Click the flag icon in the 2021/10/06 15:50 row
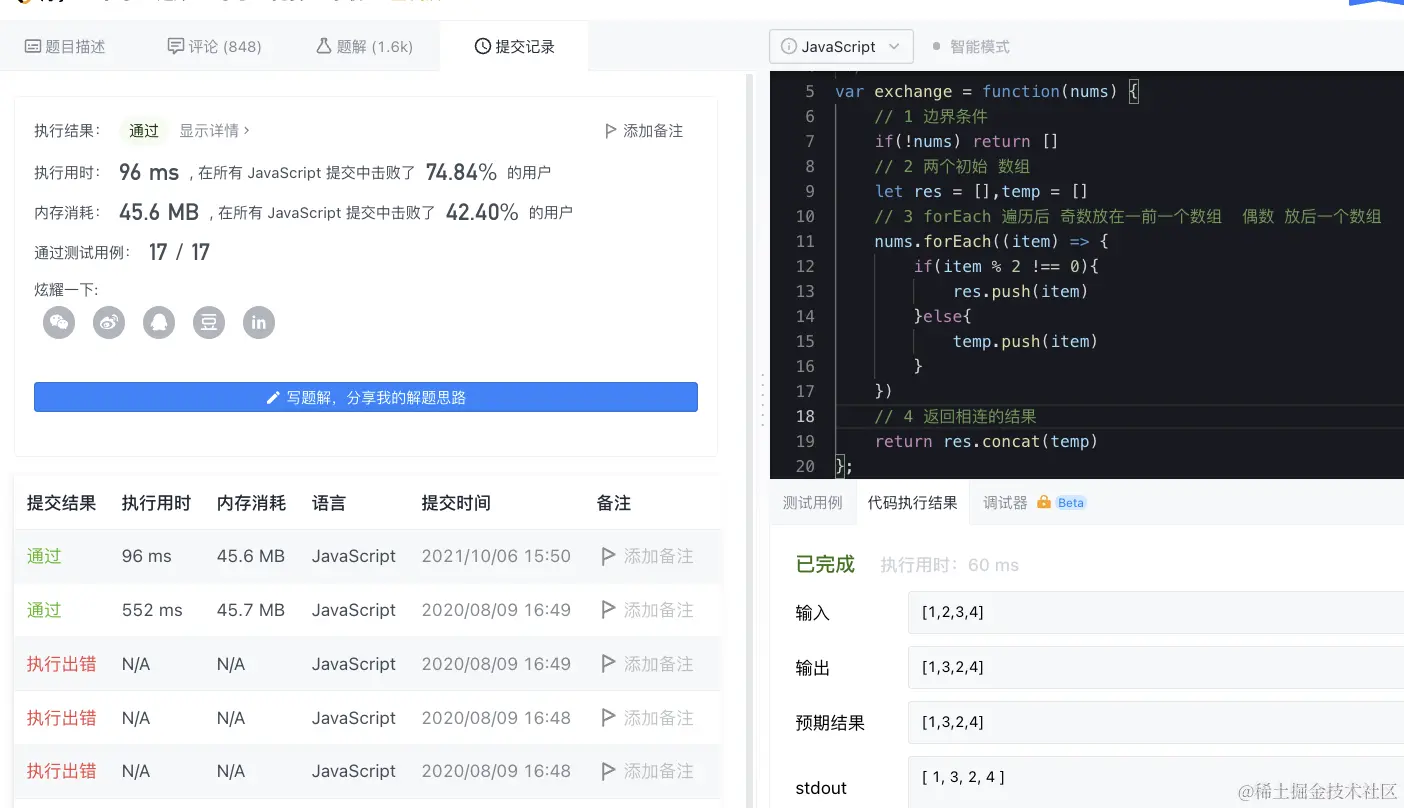The height and width of the screenshot is (808, 1404). pos(608,556)
